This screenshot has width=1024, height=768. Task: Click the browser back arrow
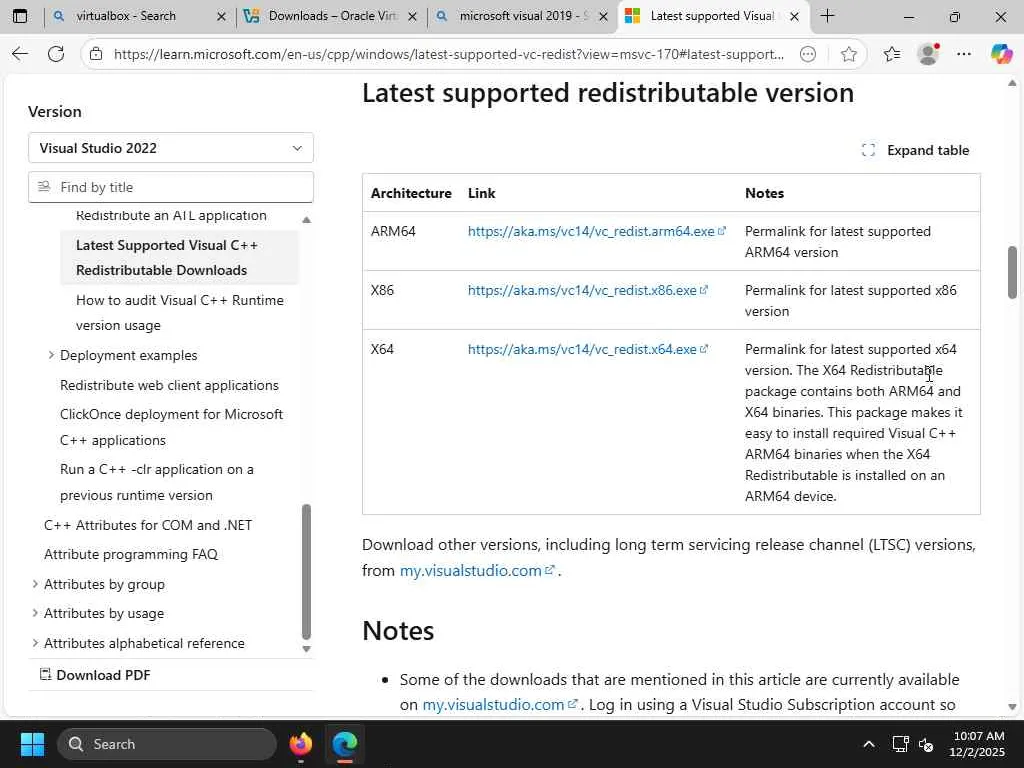pyautogui.click(x=20, y=54)
